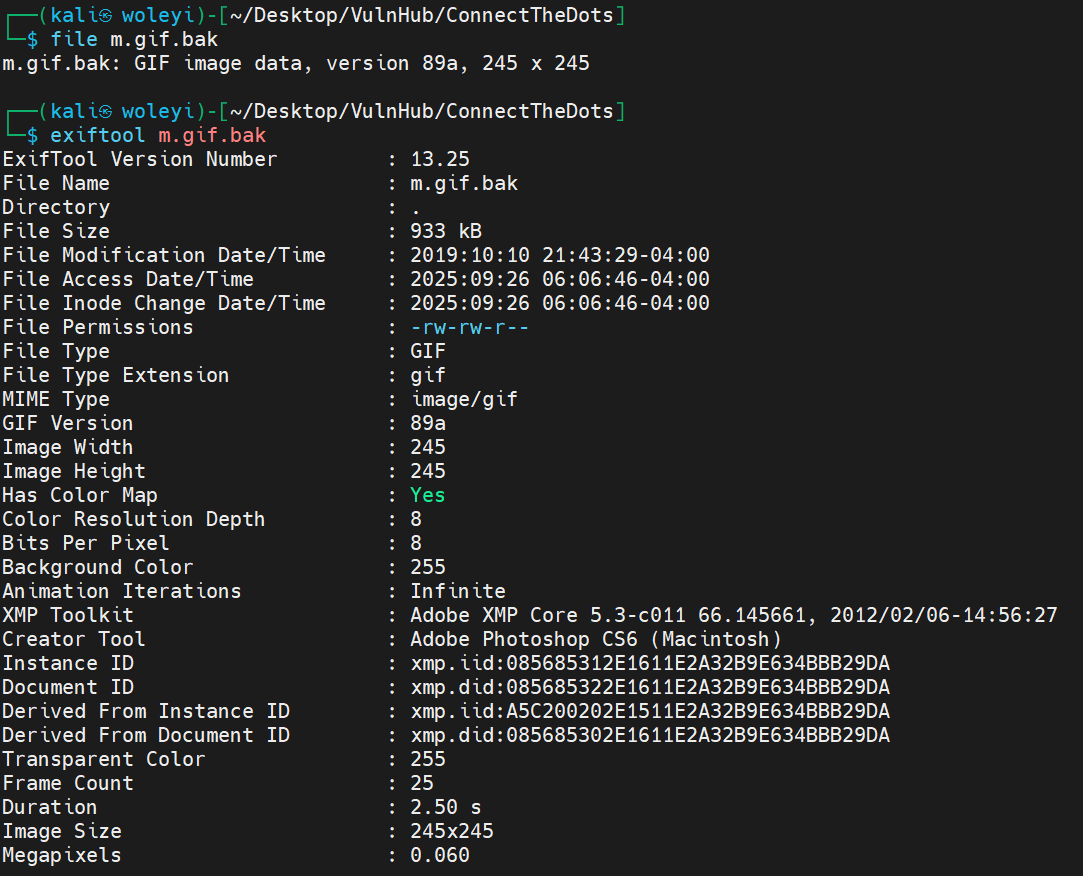1083x876 pixels.
Task: Click the "Adobe Photoshop CS6 (Macintosh)" creator text
Action: (596, 639)
